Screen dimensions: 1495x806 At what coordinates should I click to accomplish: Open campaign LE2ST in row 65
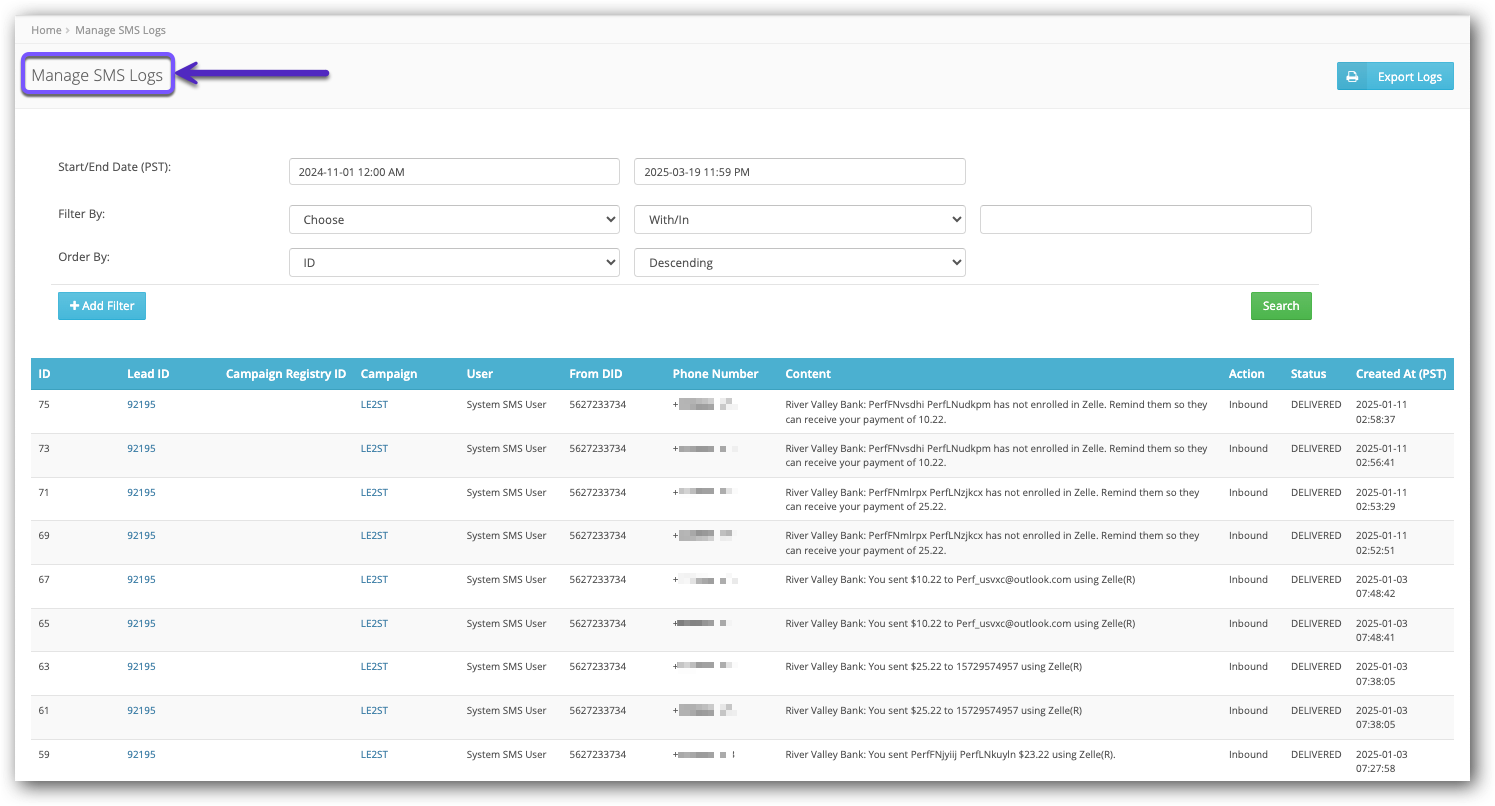click(x=374, y=624)
